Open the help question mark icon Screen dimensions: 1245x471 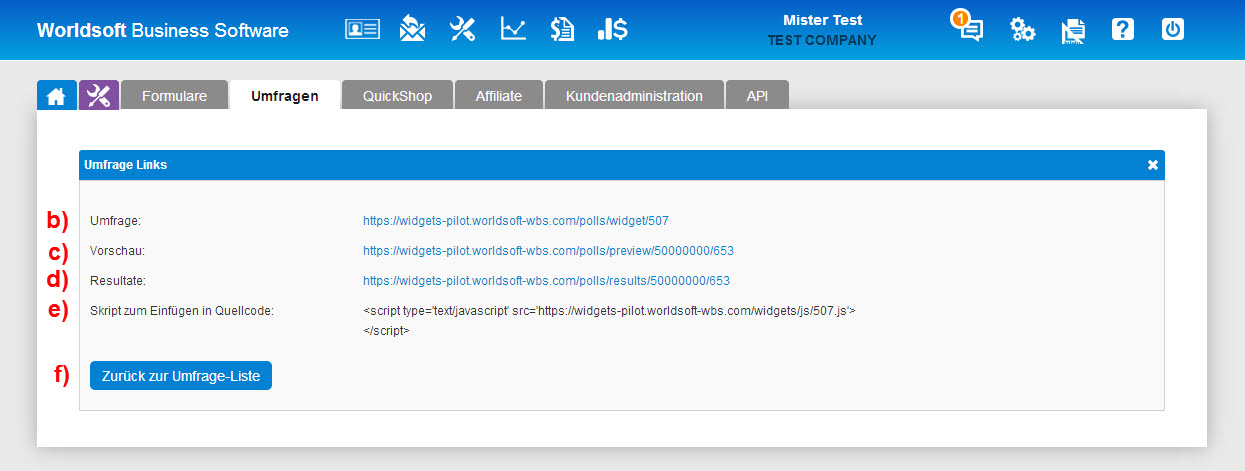[x=1123, y=29]
